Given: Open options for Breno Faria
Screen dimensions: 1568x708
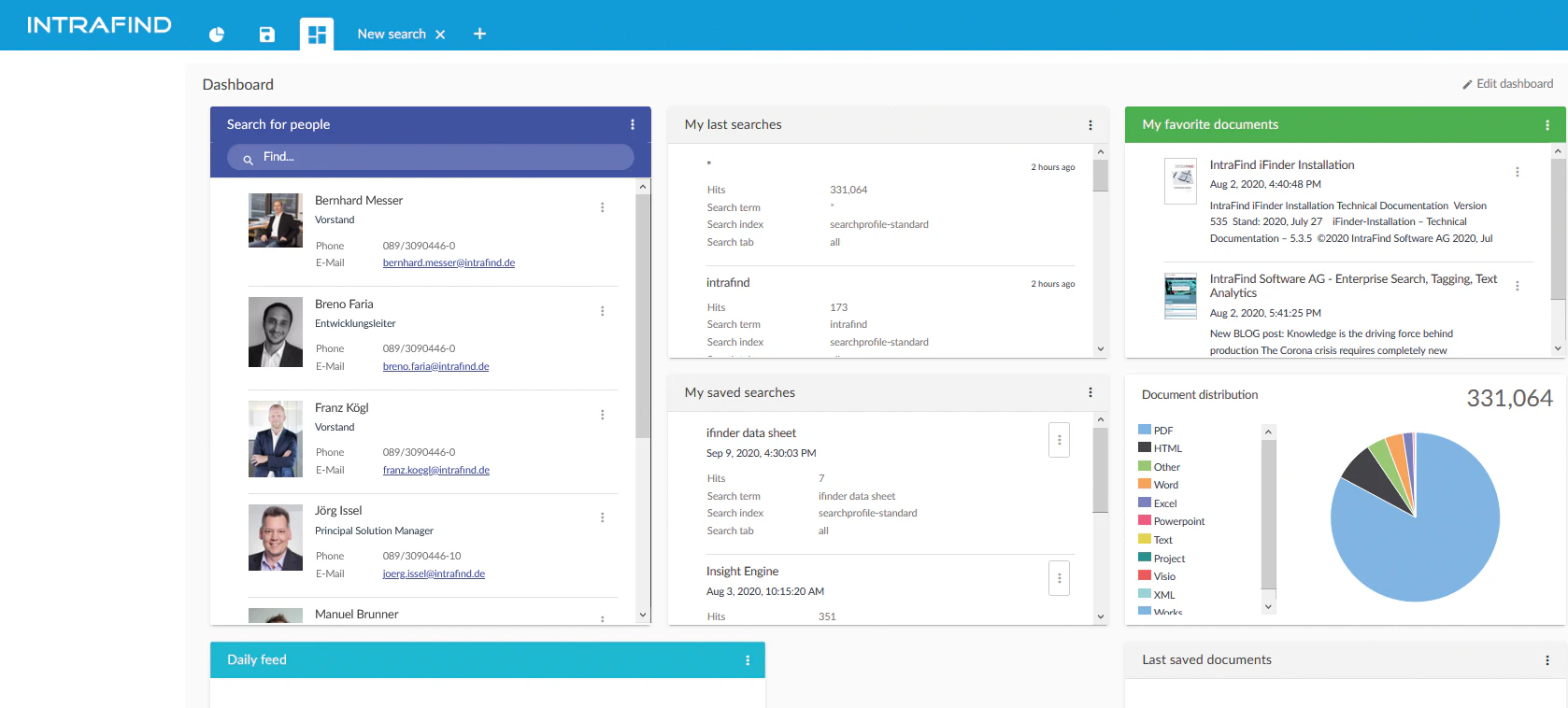Looking at the screenshot, I should tap(602, 311).
